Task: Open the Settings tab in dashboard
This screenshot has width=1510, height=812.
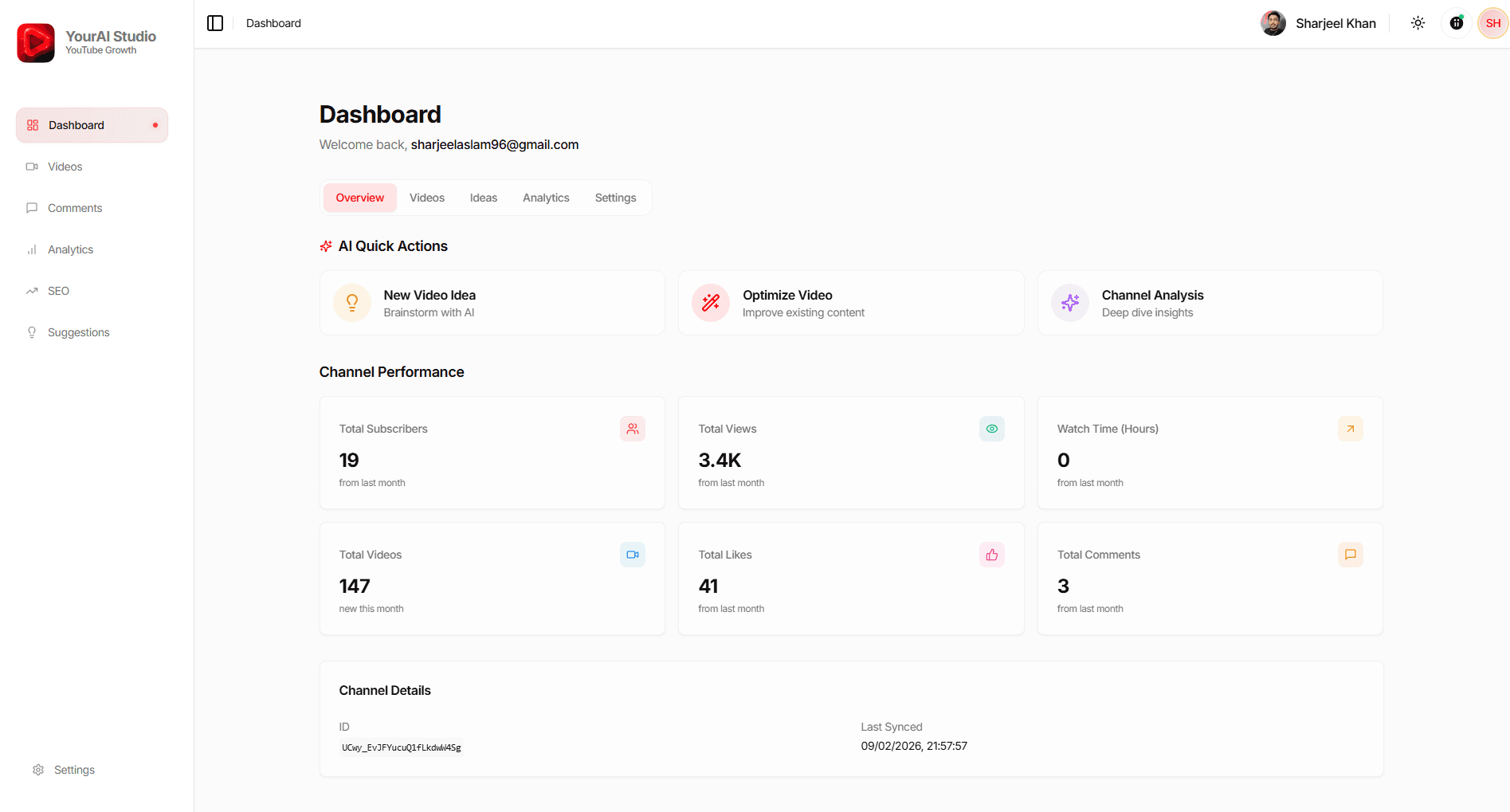Action: click(615, 198)
